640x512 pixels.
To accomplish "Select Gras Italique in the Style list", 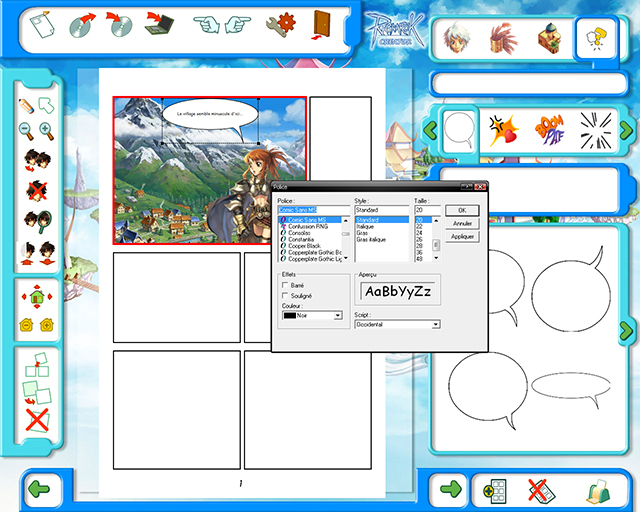I will tap(371, 239).
